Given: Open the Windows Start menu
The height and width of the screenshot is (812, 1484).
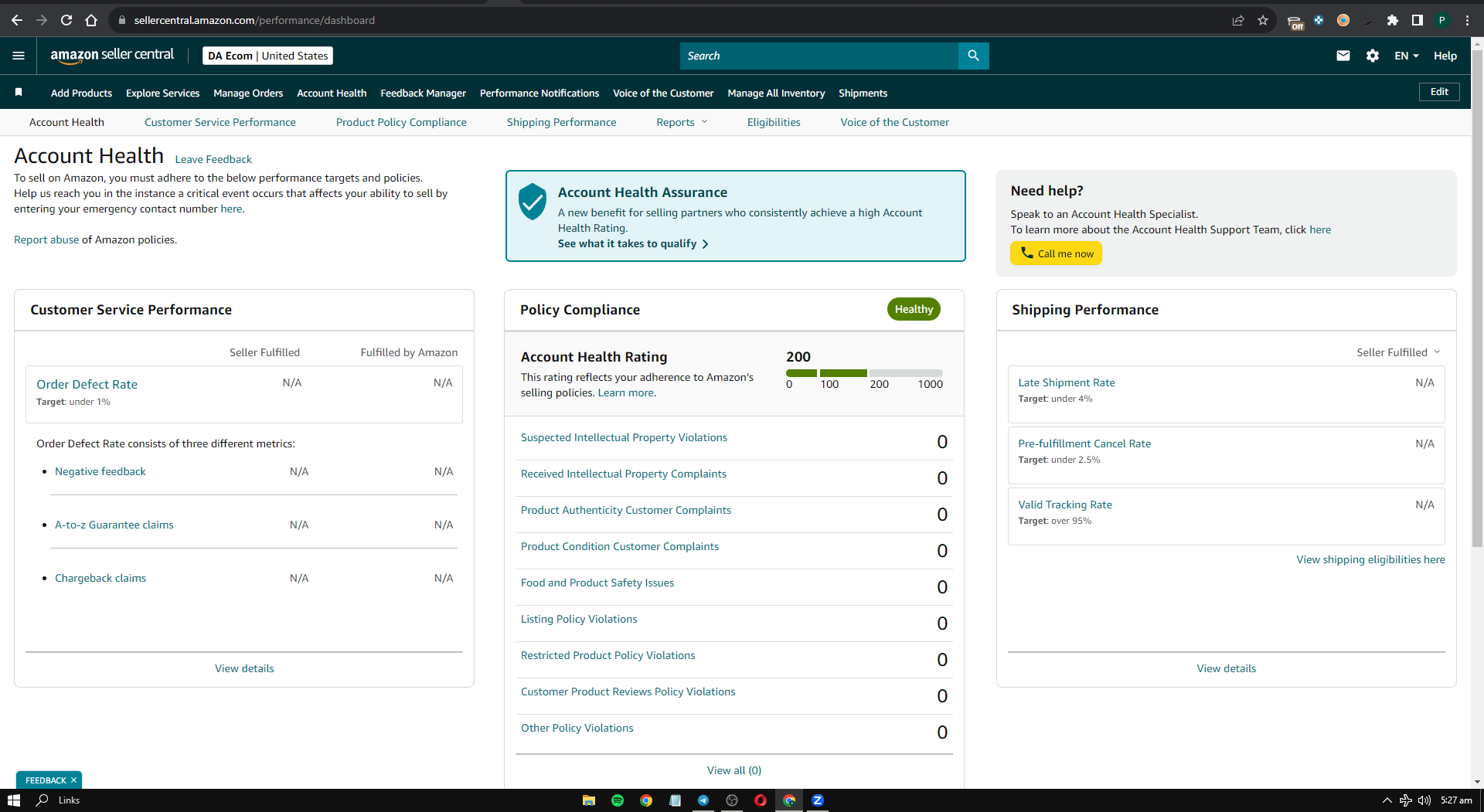Looking at the screenshot, I should pyautogui.click(x=14, y=800).
